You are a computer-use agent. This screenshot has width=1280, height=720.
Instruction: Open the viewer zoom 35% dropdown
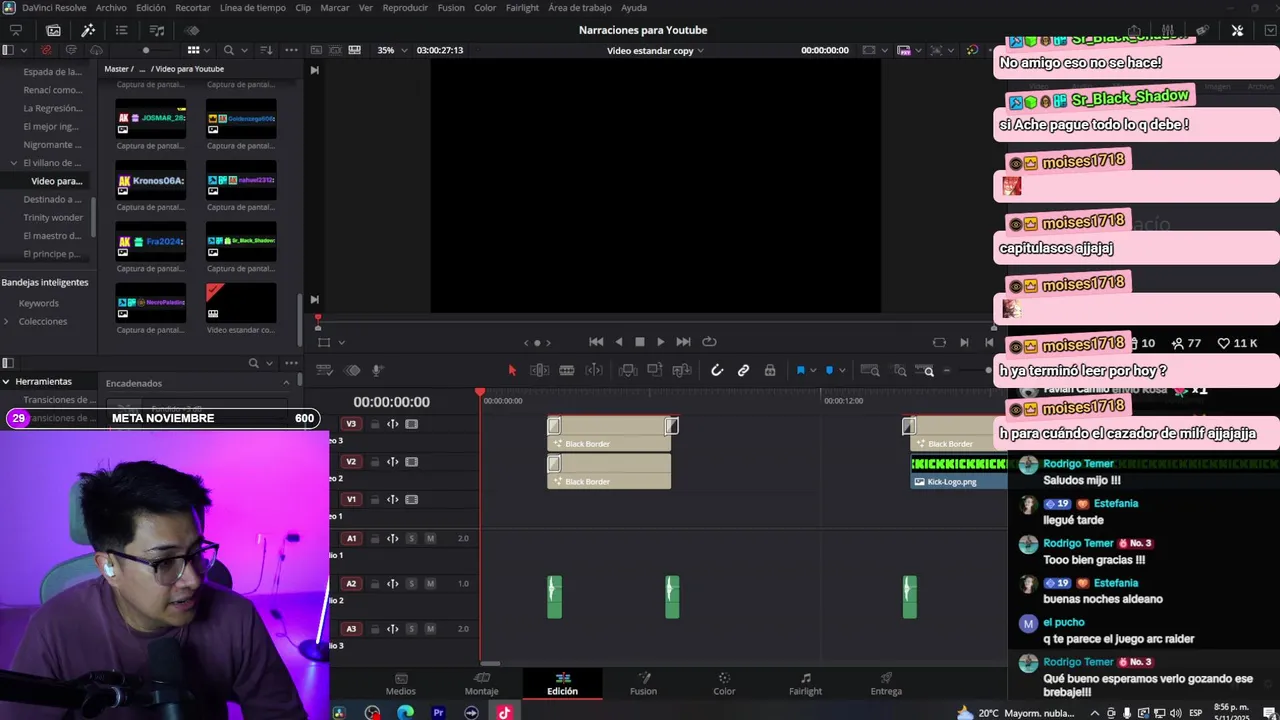click(391, 50)
